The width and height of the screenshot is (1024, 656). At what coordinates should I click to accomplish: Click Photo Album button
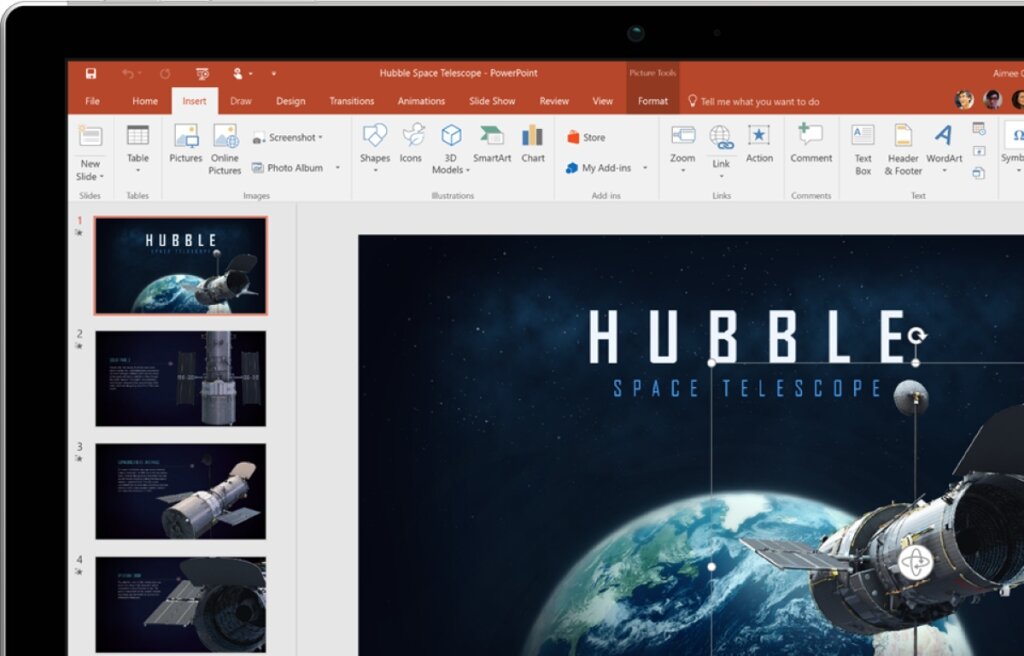pos(287,168)
